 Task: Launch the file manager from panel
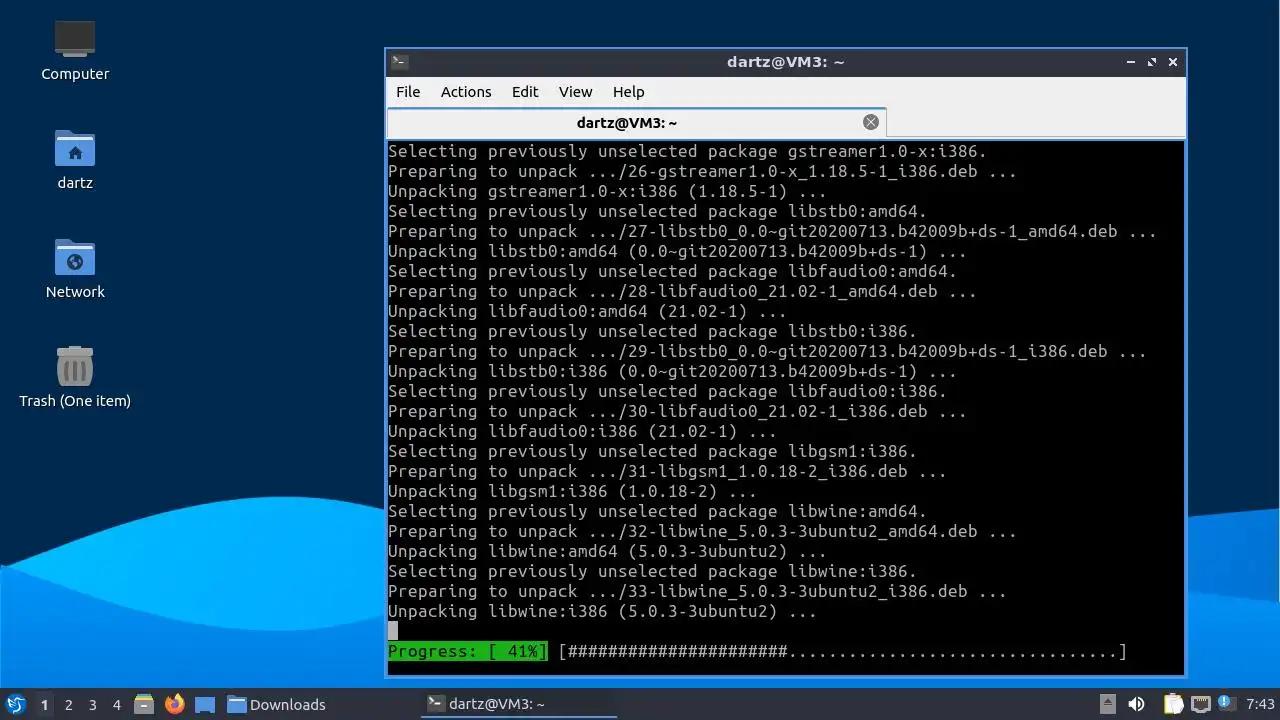(144, 704)
